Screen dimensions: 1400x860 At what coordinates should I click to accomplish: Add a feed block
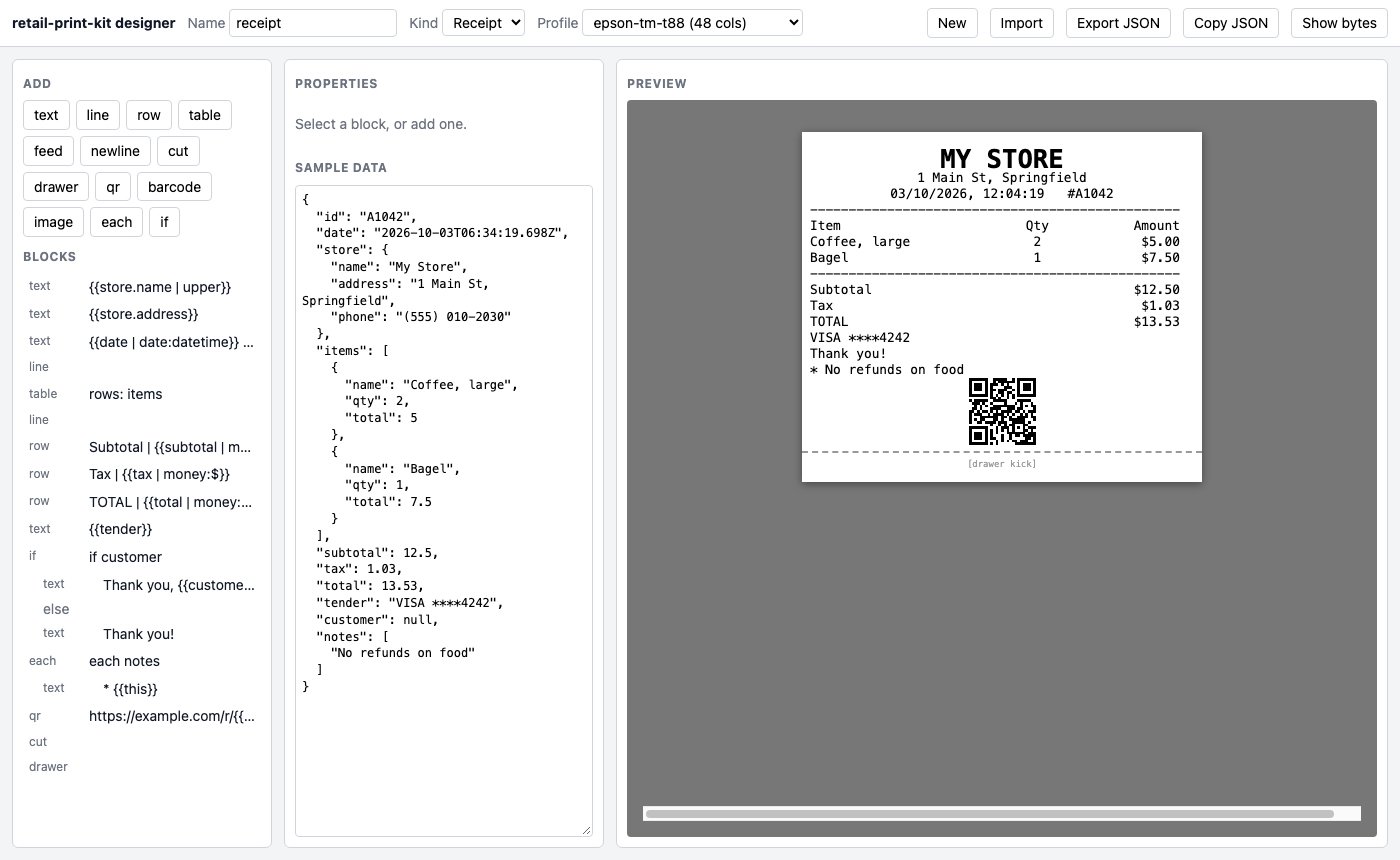click(48, 151)
